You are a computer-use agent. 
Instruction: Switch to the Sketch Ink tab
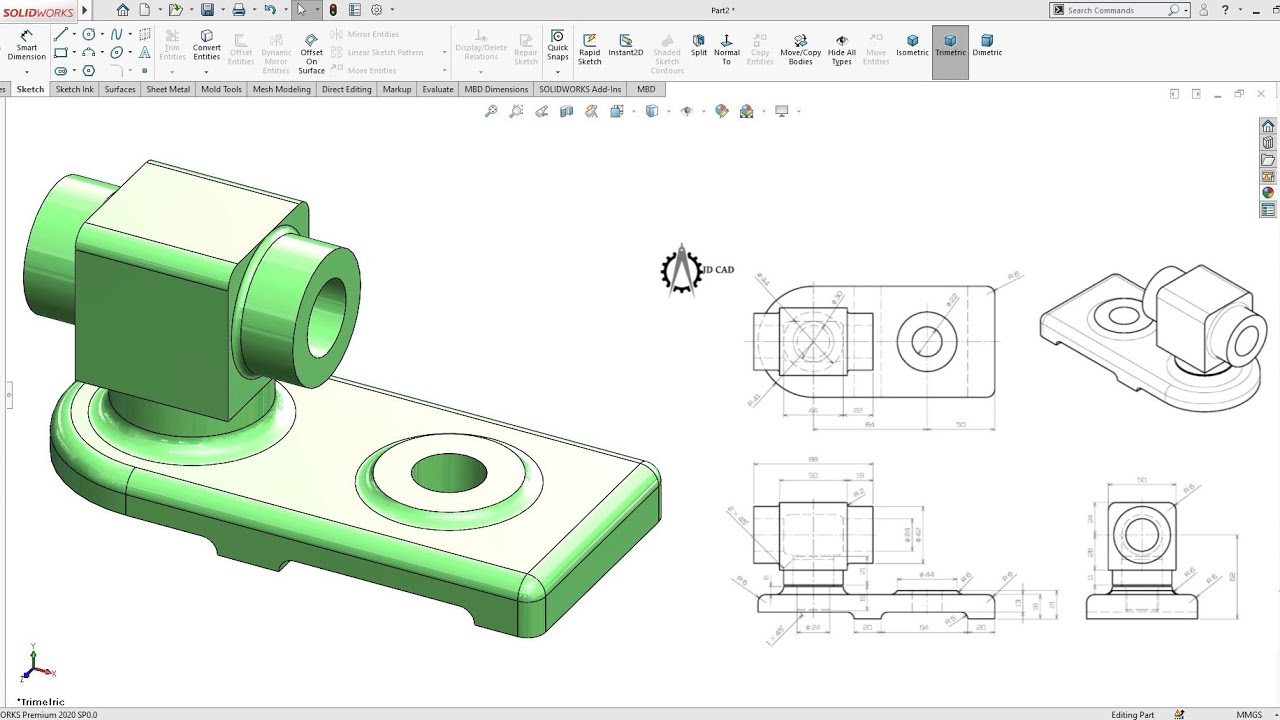coord(74,89)
